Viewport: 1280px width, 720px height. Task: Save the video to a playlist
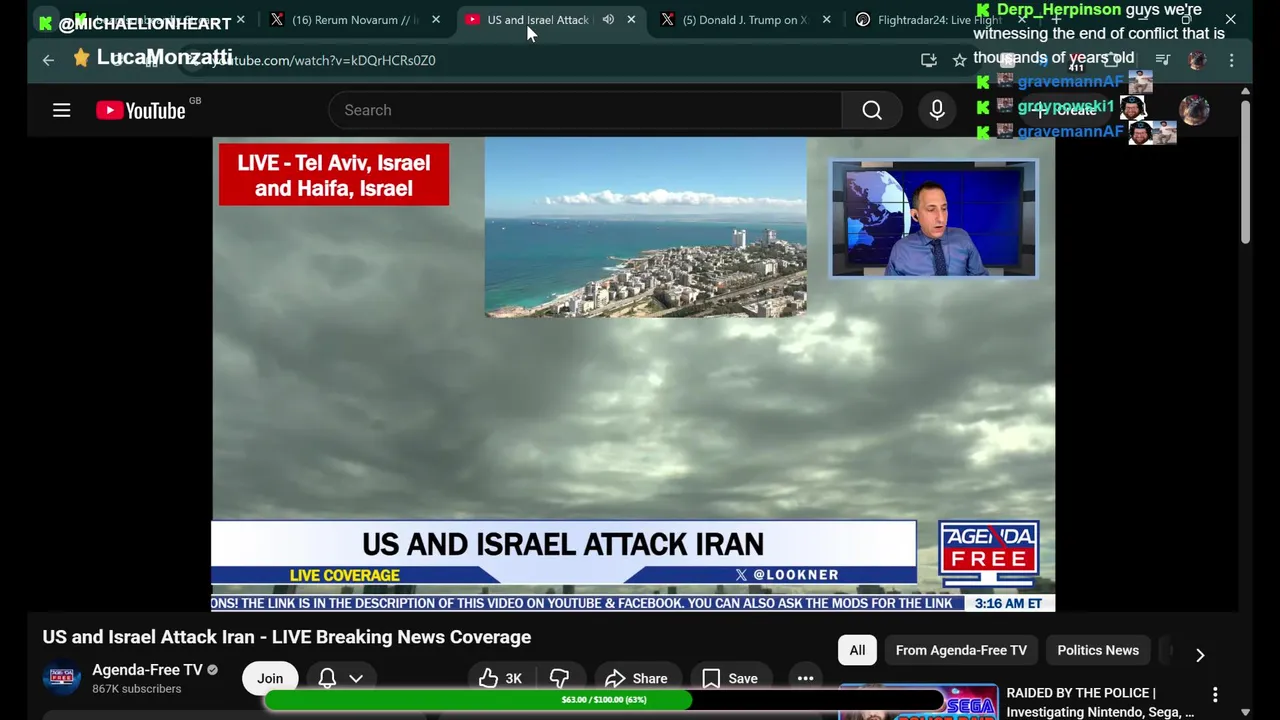click(730, 678)
